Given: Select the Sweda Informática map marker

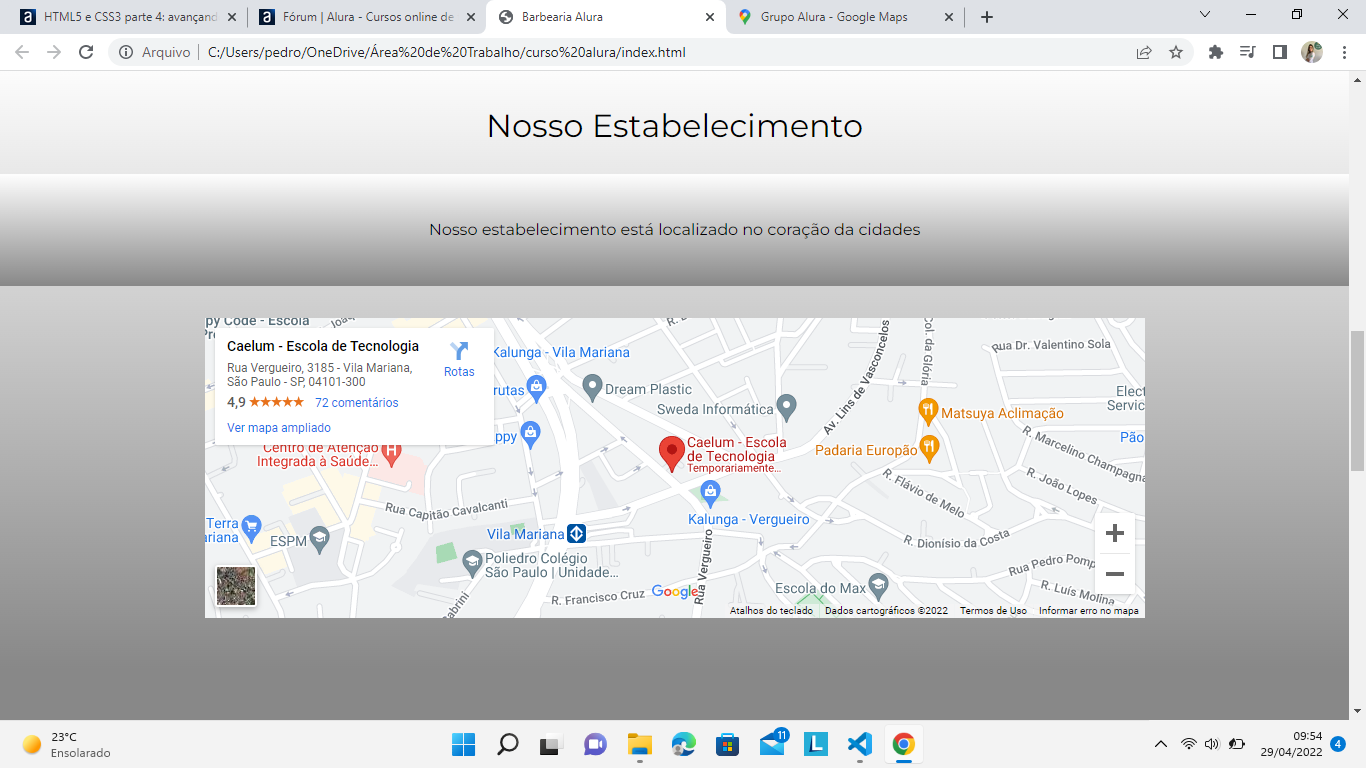Looking at the screenshot, I should point(787,406).
